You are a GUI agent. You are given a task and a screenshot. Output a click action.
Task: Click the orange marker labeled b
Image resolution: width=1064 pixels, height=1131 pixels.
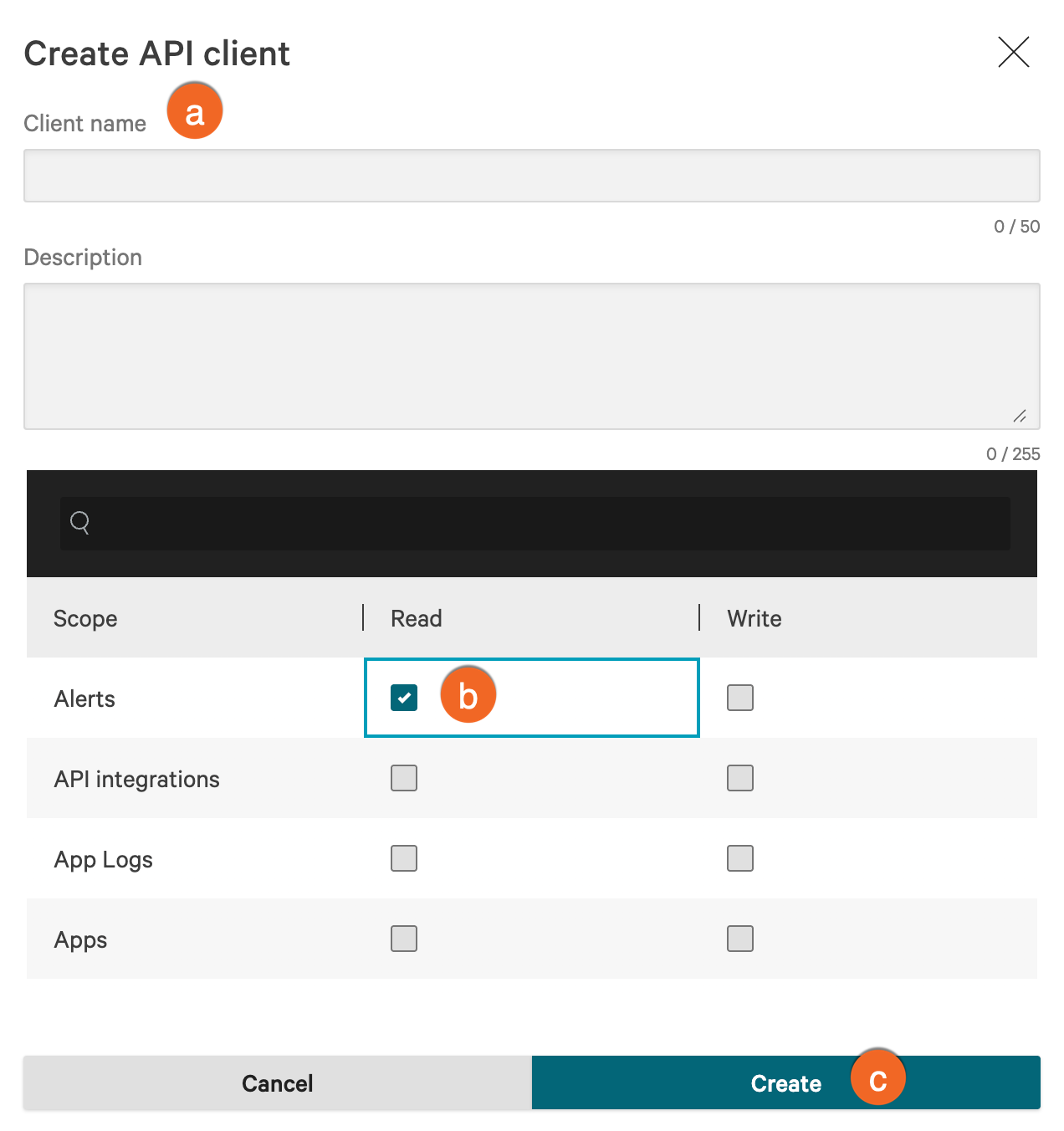[x=468, y=694]
